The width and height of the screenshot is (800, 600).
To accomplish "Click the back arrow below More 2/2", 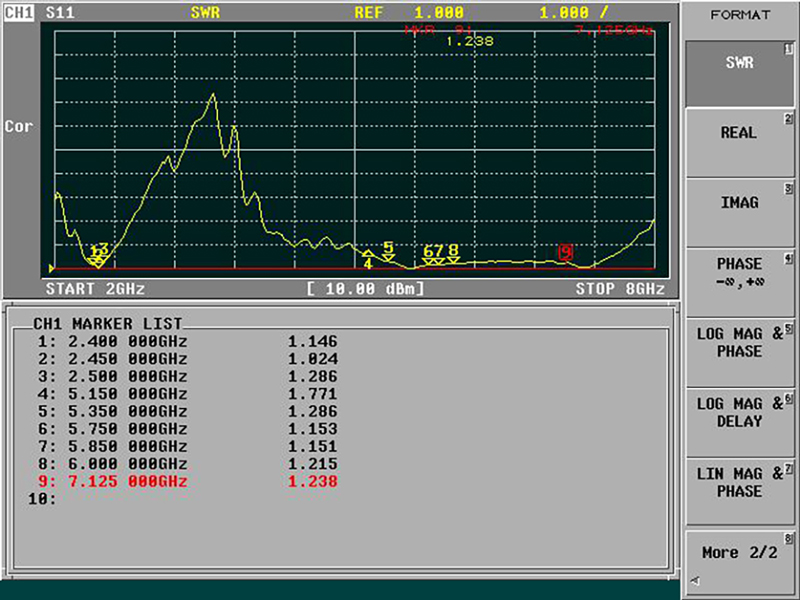I will (x=695, y=581).
